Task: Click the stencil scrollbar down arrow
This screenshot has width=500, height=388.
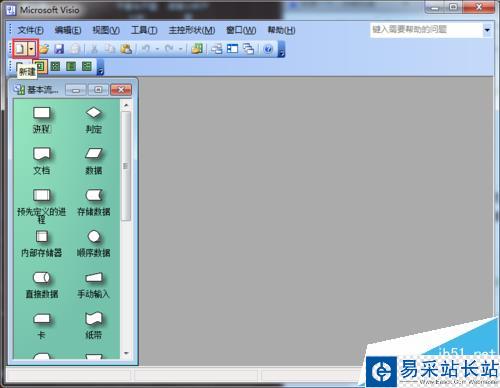Action: point(126,353)
